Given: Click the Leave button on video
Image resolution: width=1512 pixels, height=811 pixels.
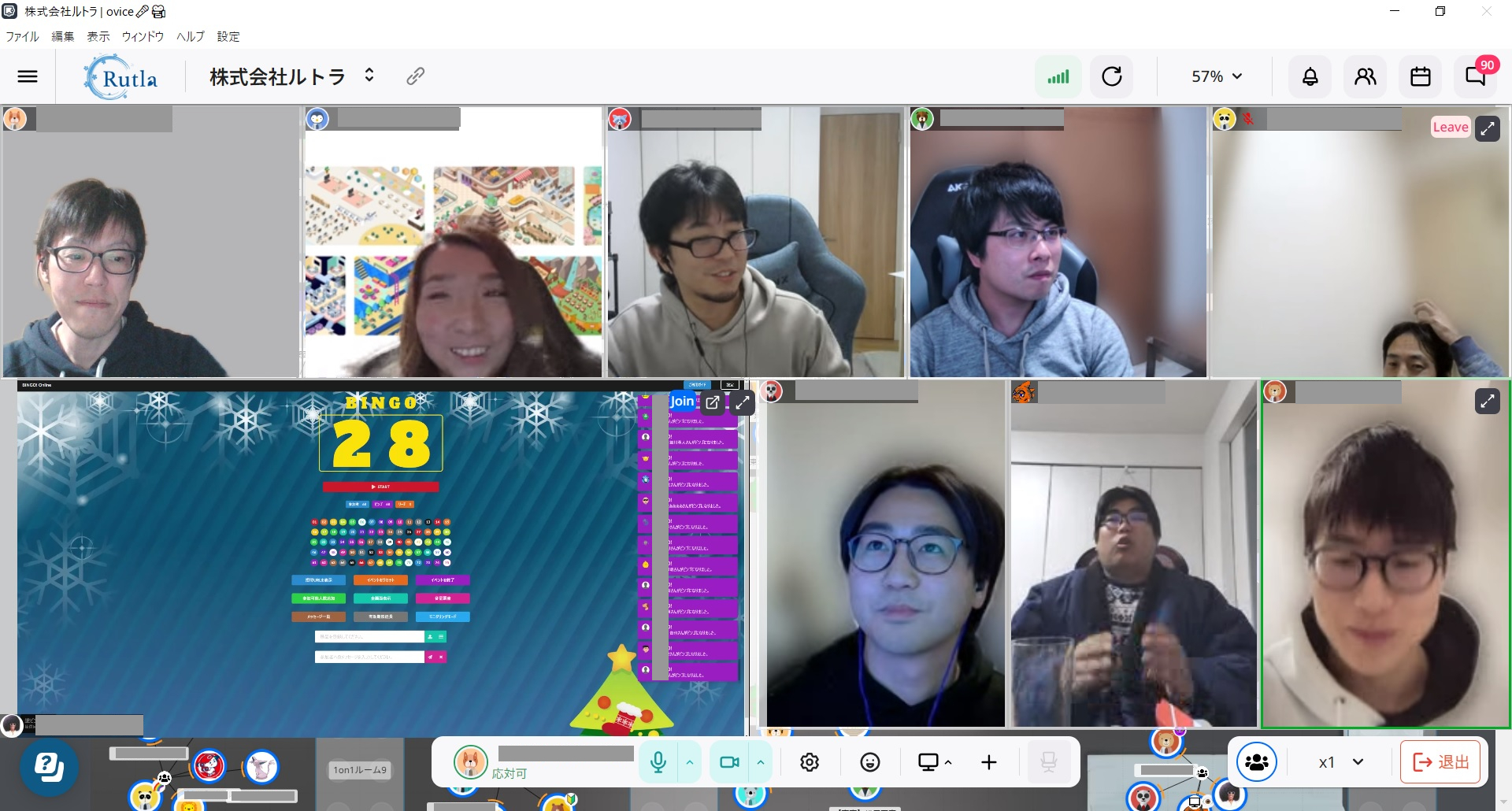Looking at the screenshot, I should pyautogui.click(x=1450, y=128).
